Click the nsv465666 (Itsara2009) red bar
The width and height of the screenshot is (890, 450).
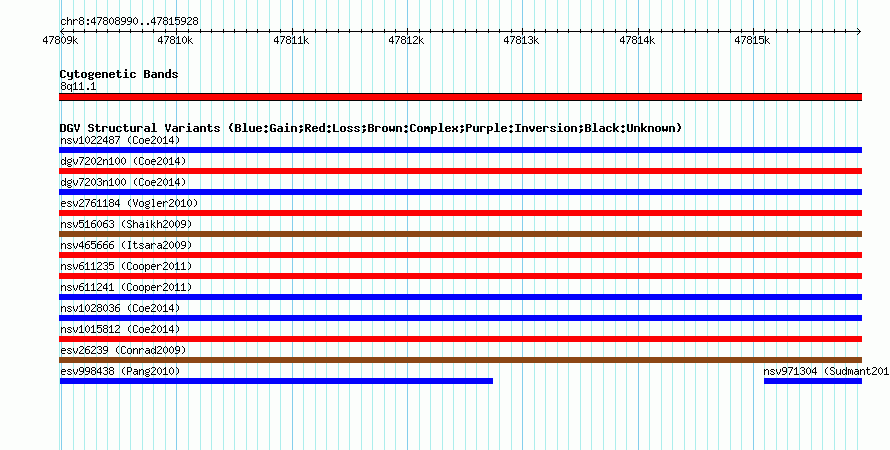pos(460,255)
